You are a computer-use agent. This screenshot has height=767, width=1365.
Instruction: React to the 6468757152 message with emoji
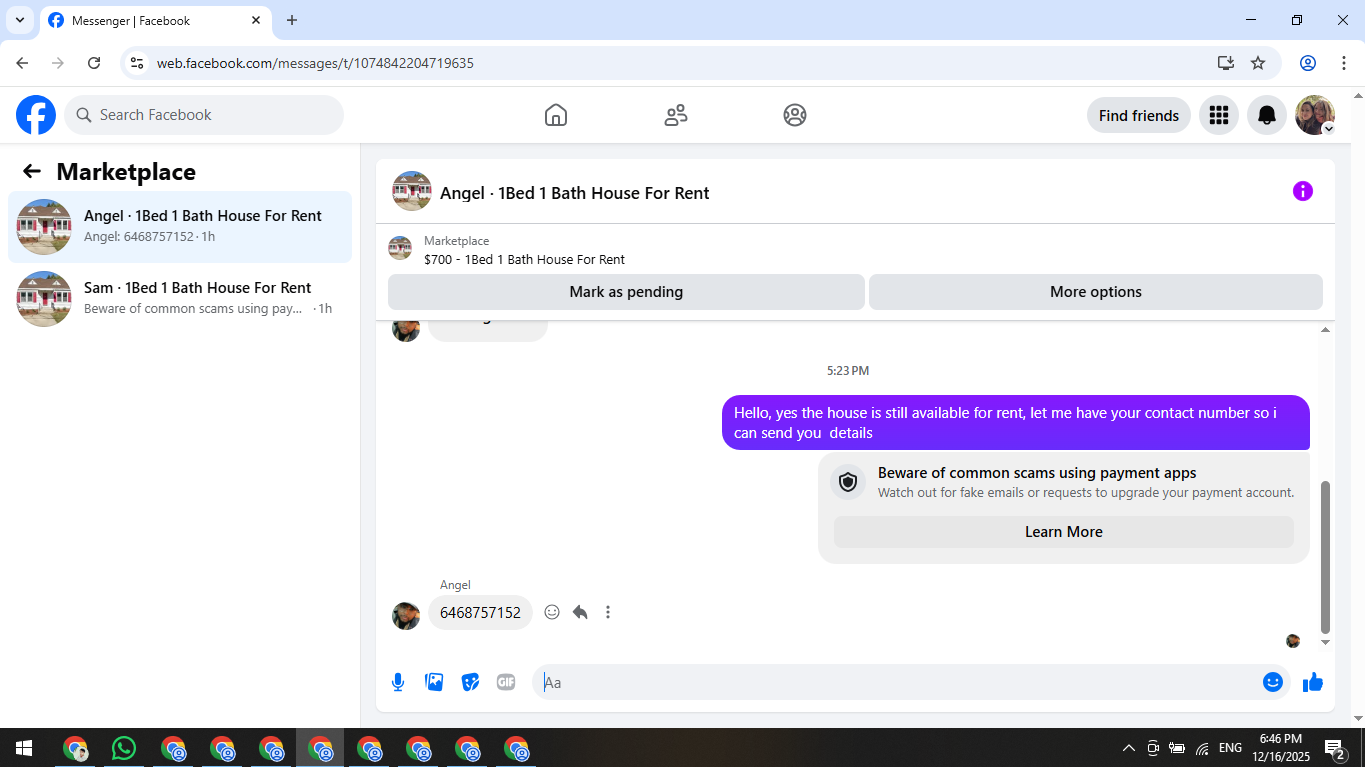[552, 612]
